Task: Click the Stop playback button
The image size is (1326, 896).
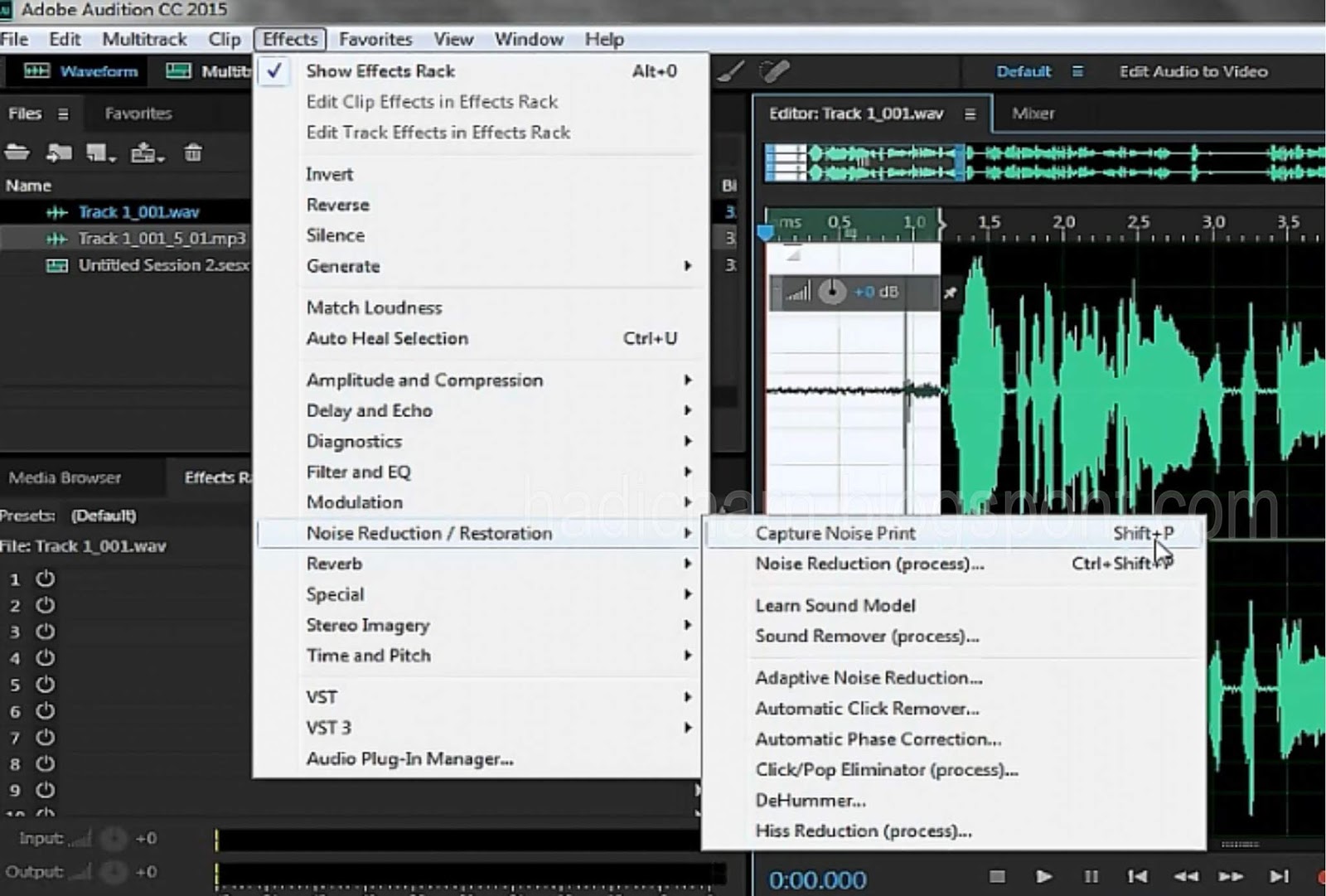Action: (997, 876)
